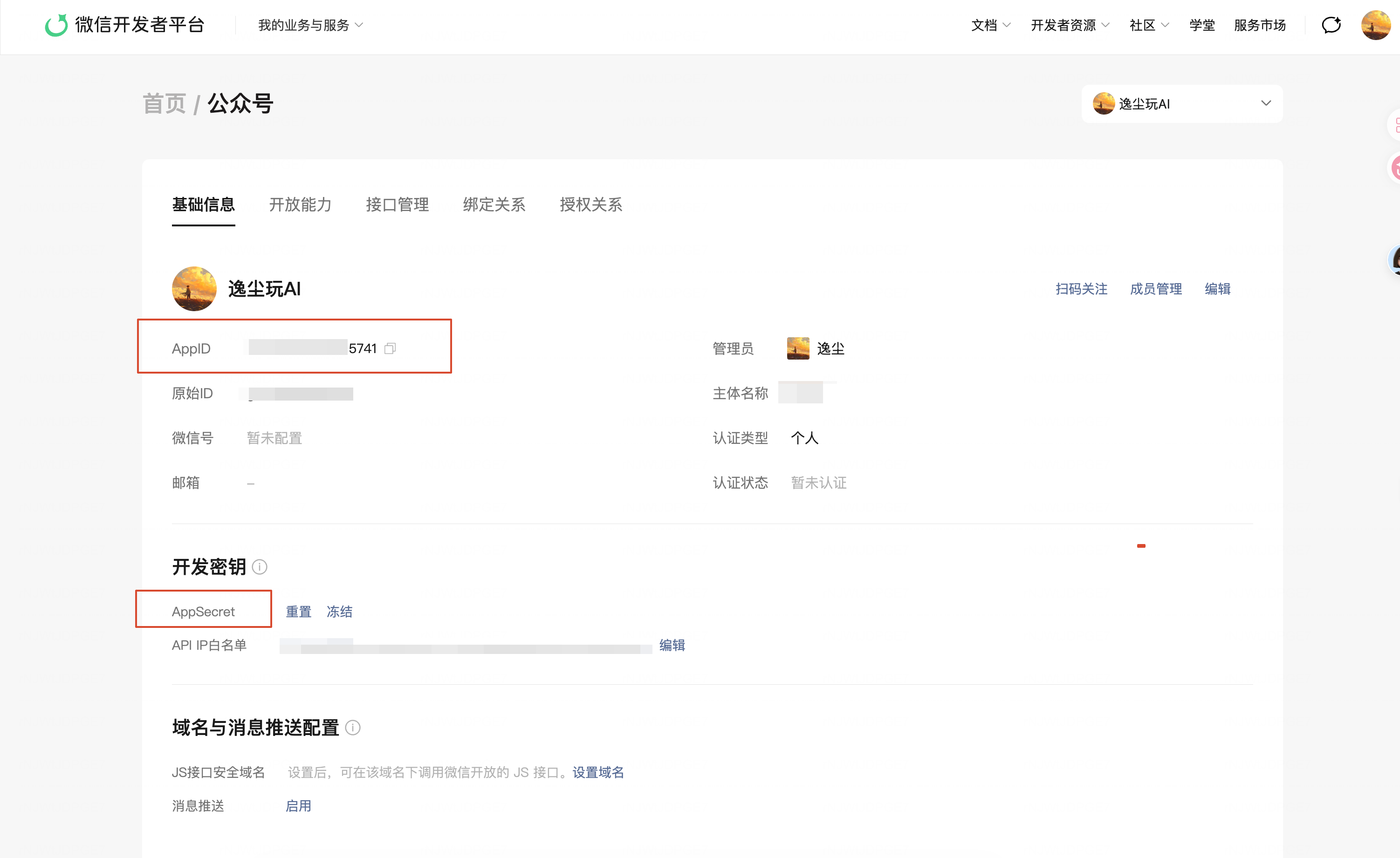Click the AppSecret label
This screenshot has height=858, width=1400.
coord(203,612)
